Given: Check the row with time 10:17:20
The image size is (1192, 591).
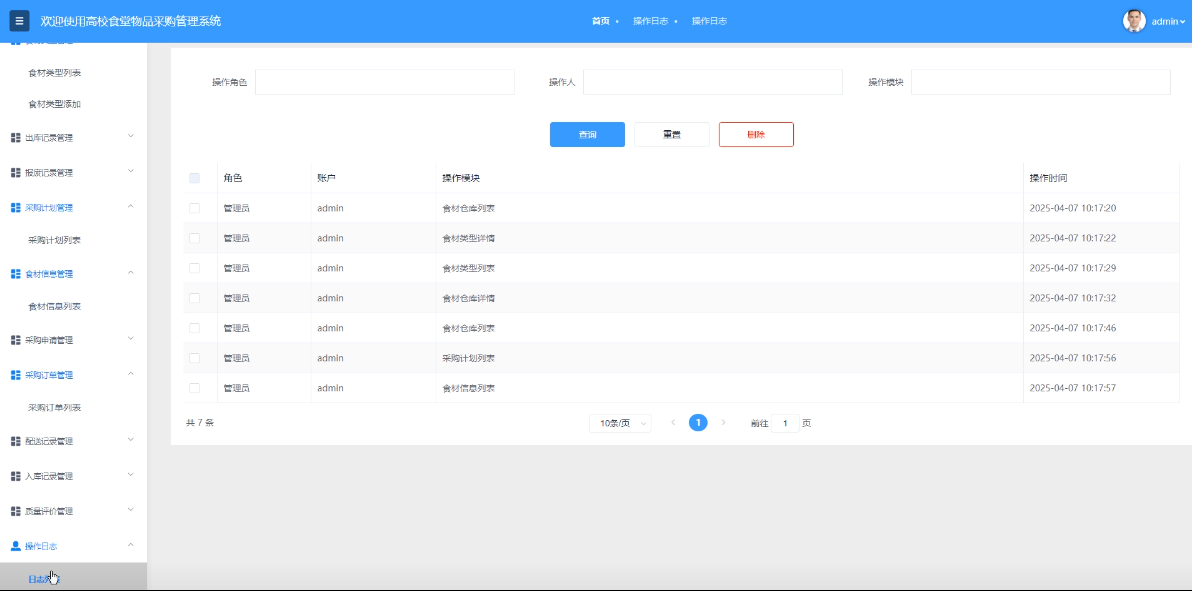Looking at the screenshot, I should pos(195,208).
